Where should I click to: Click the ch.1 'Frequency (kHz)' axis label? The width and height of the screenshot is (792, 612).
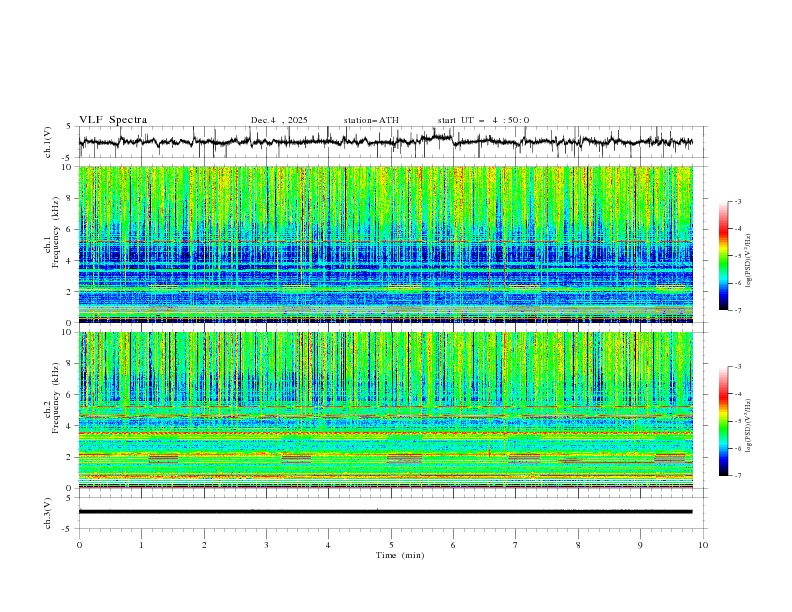point(55,232)
